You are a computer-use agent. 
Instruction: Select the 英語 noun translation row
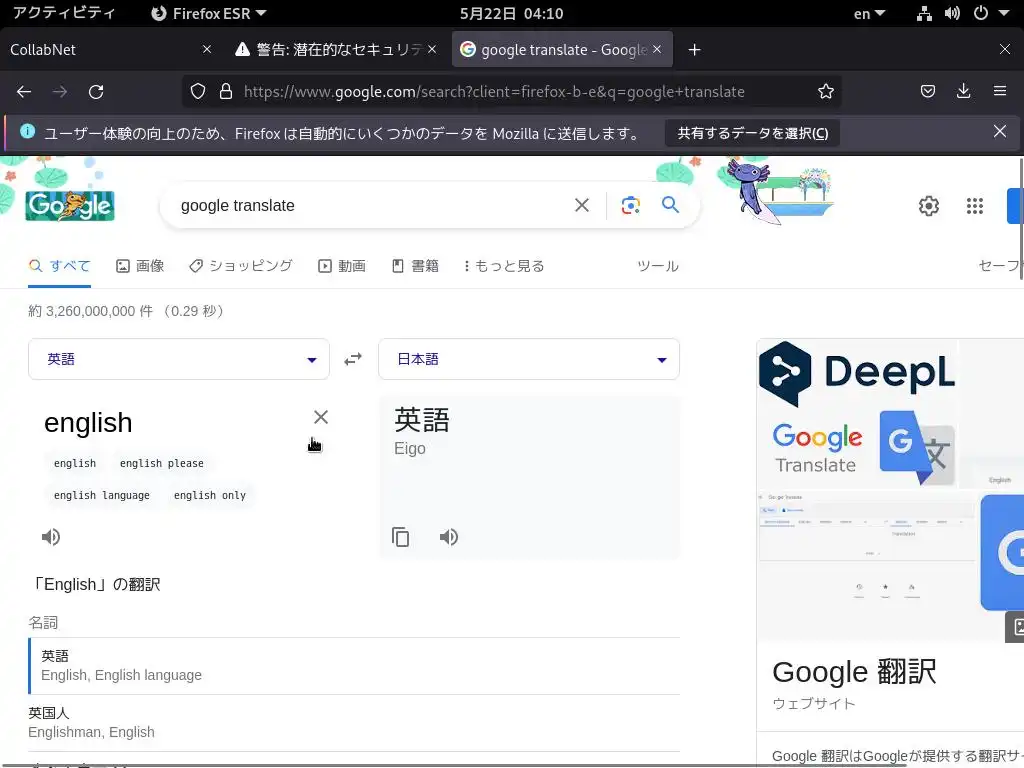click(355, 665)
